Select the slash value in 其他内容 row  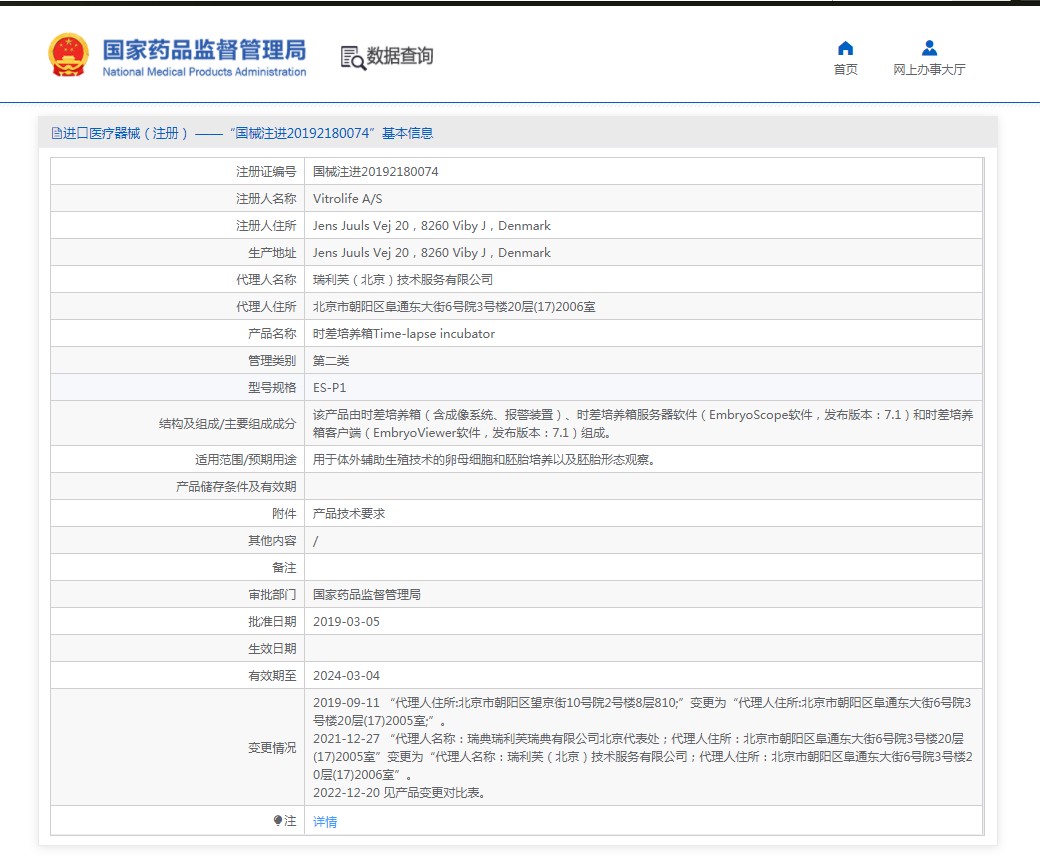pos(316,541)
